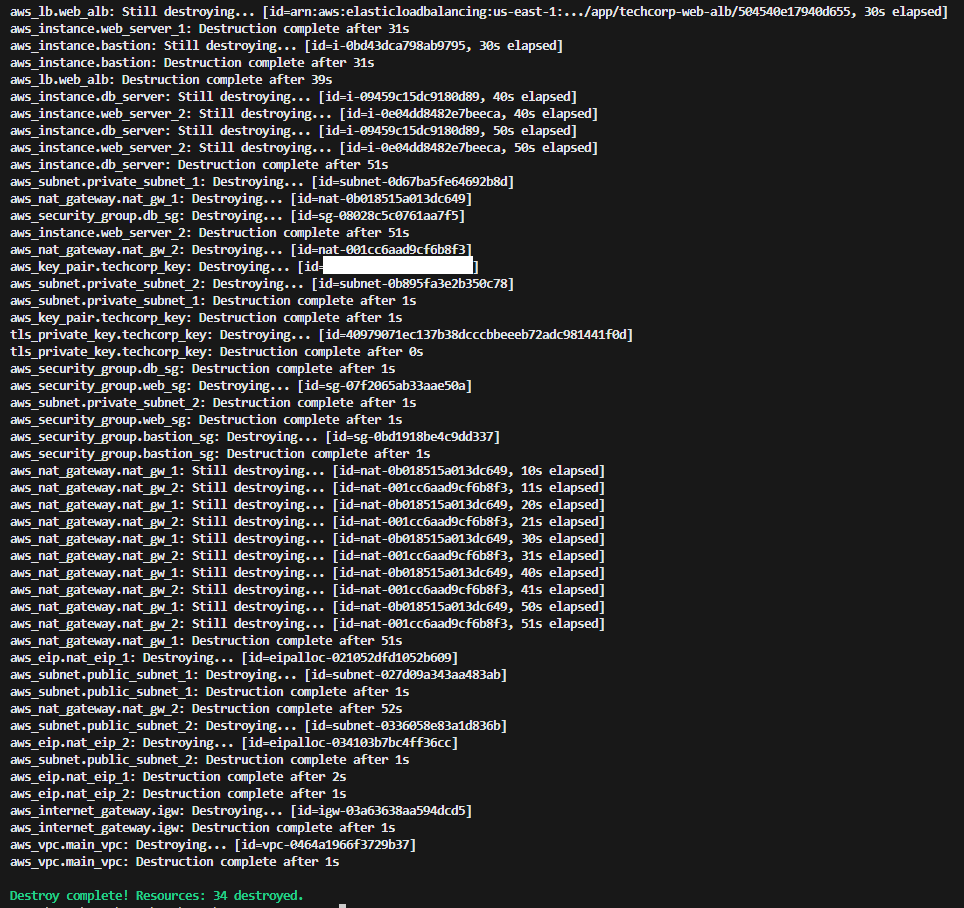
Task: Click the Elastic IP ID eipalloc-021052dfd1052b609
Action: click(x=349, y=658)
